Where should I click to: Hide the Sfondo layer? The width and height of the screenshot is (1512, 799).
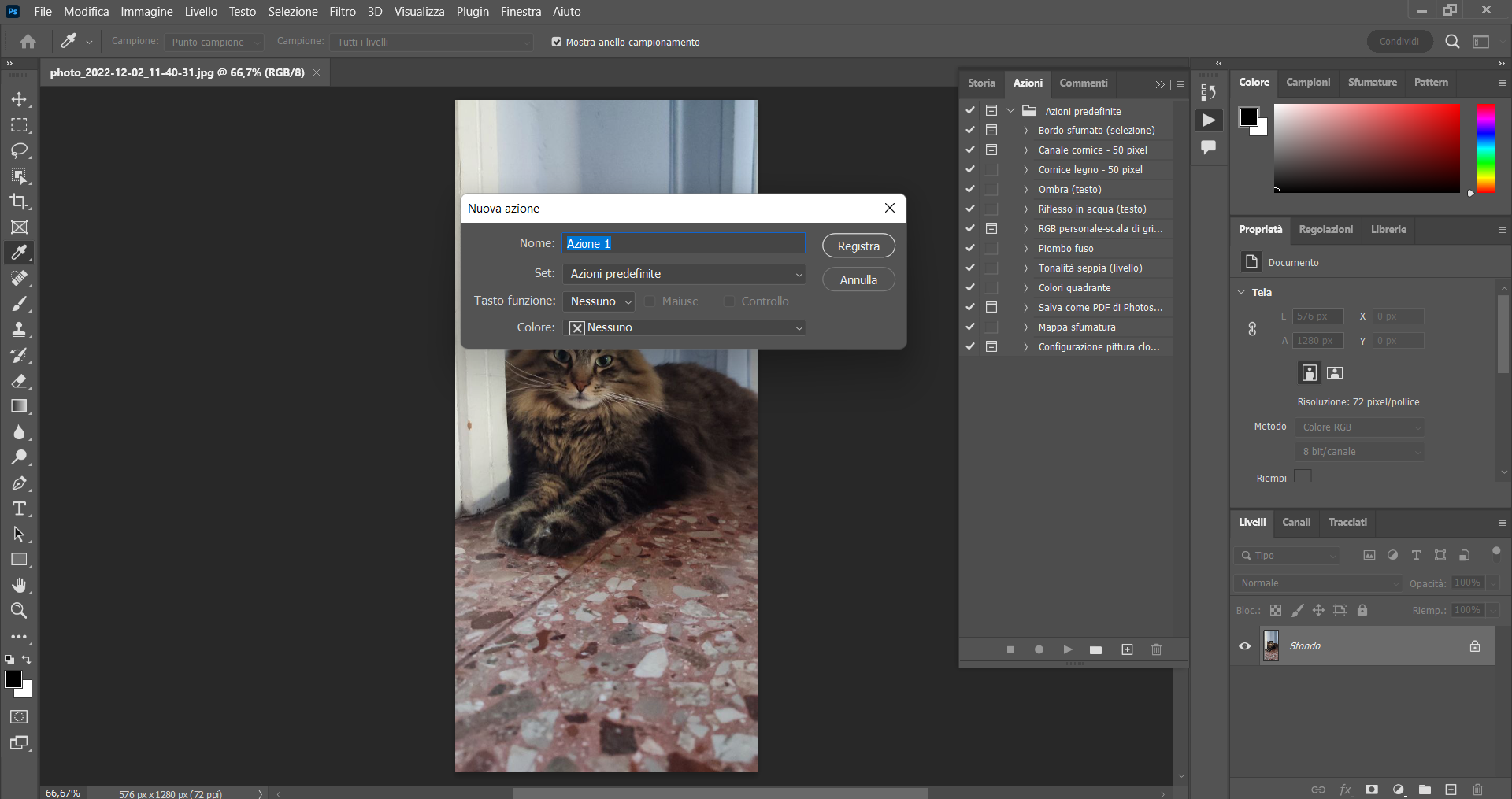pyautogui.click(x=1244, y=645)
